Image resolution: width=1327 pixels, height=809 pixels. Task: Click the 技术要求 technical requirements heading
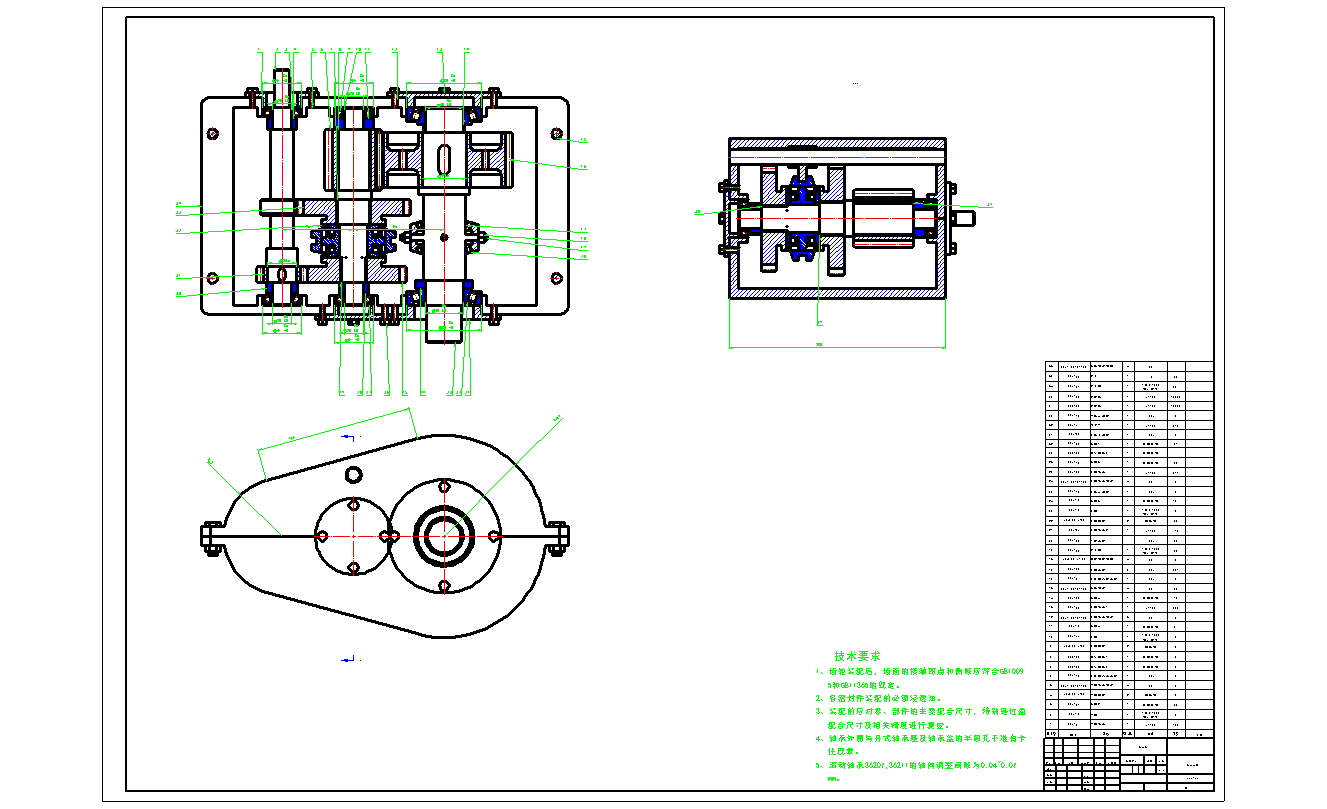tap(857, 656)
